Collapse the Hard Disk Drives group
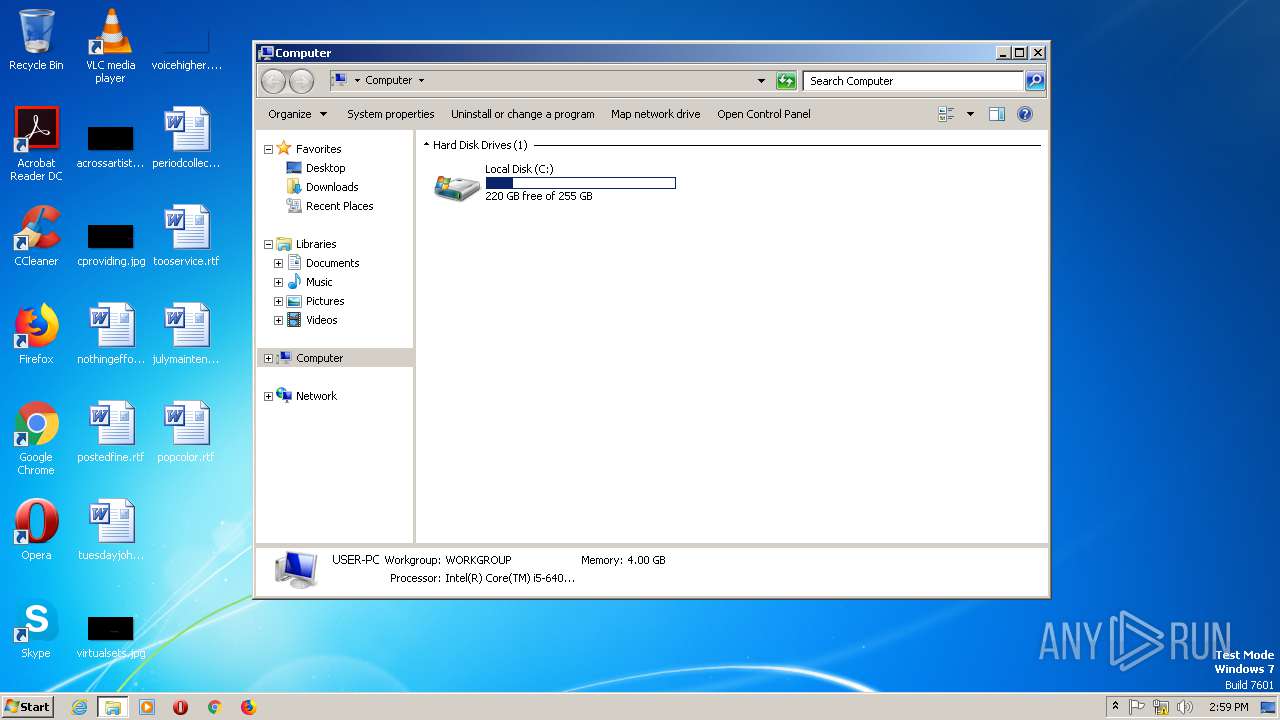 (x=427, y=145)
